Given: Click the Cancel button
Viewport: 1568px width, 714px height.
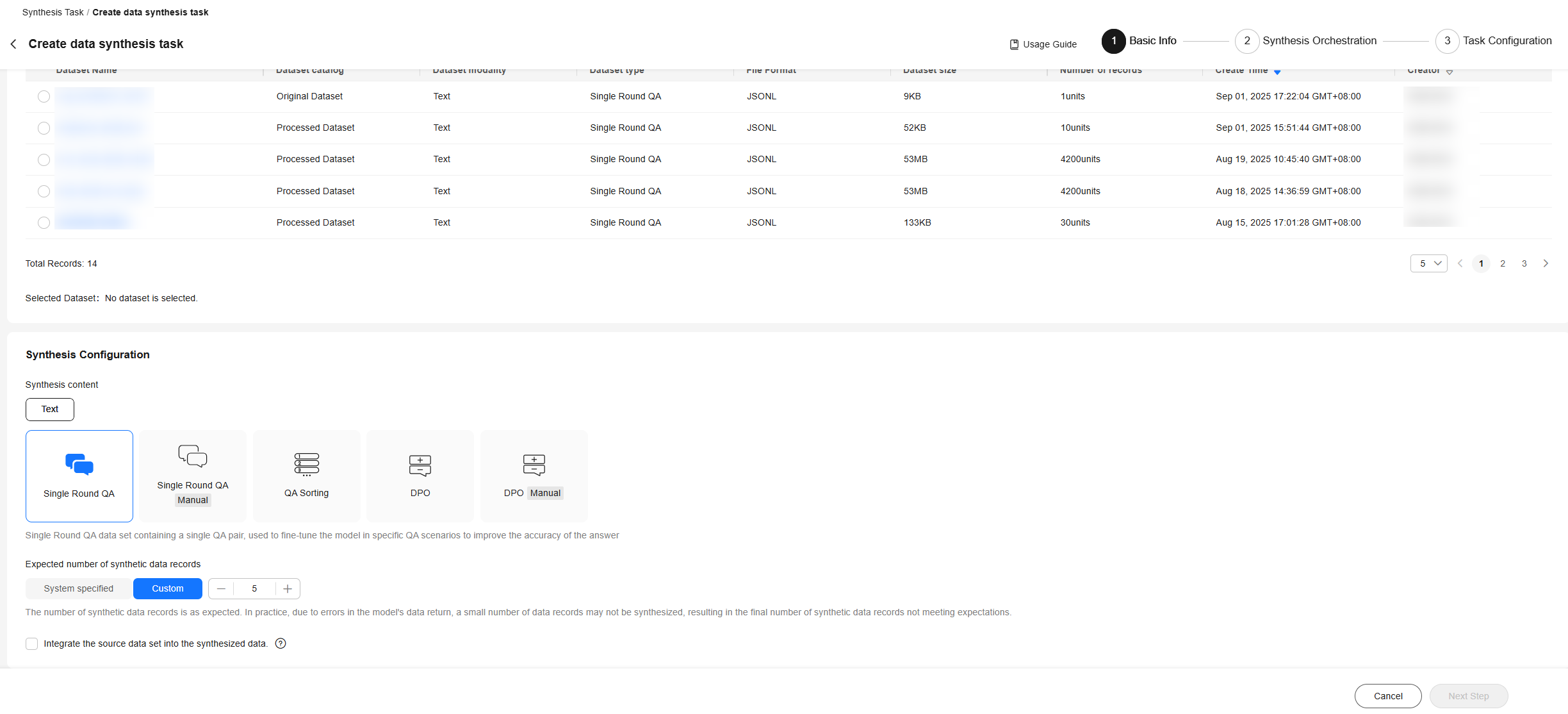Looking at the screenshot, I should (x=1387, y=696).
